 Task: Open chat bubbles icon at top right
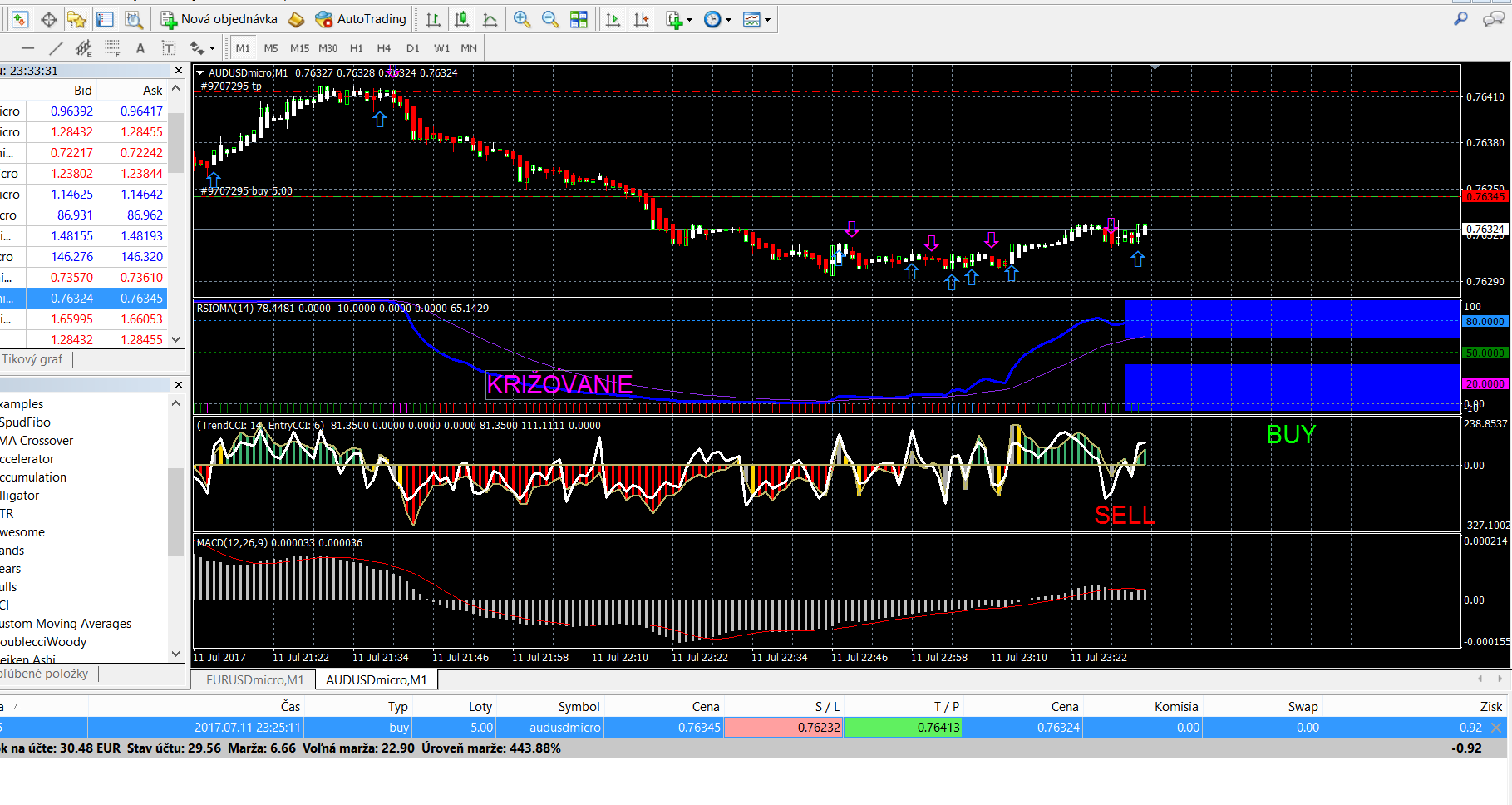[x=1493, y=19]
